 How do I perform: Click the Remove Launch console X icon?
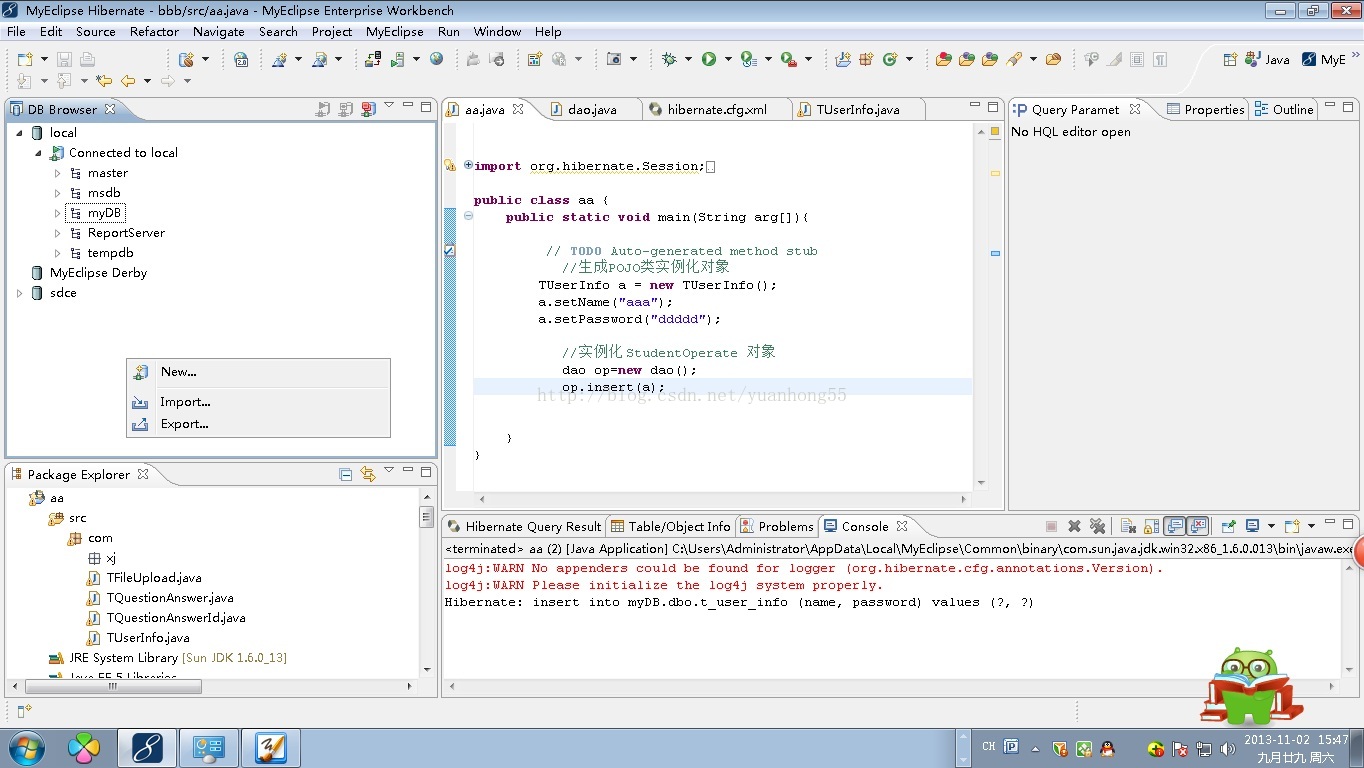1074,526
